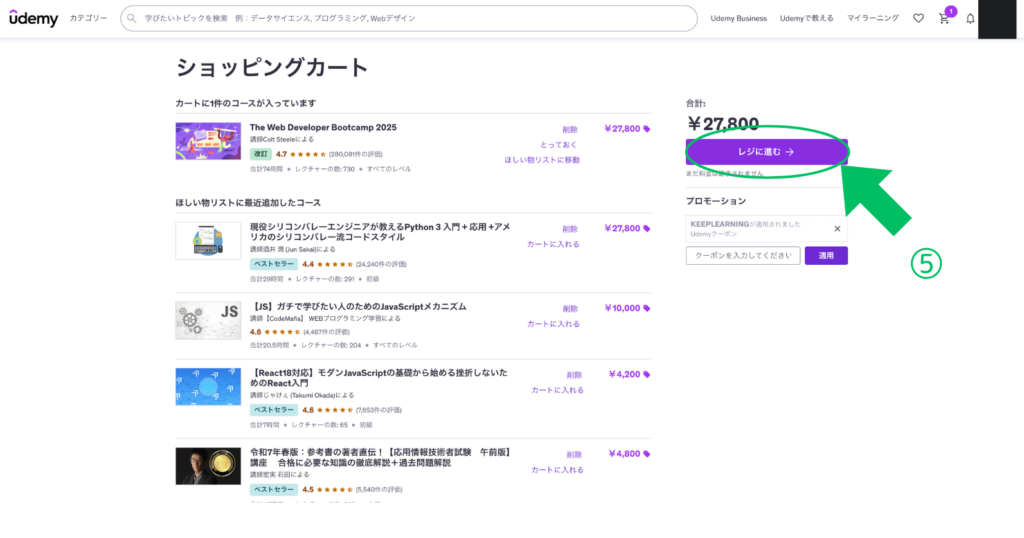Click the 適用 coupon button

[x=826, y=255]
